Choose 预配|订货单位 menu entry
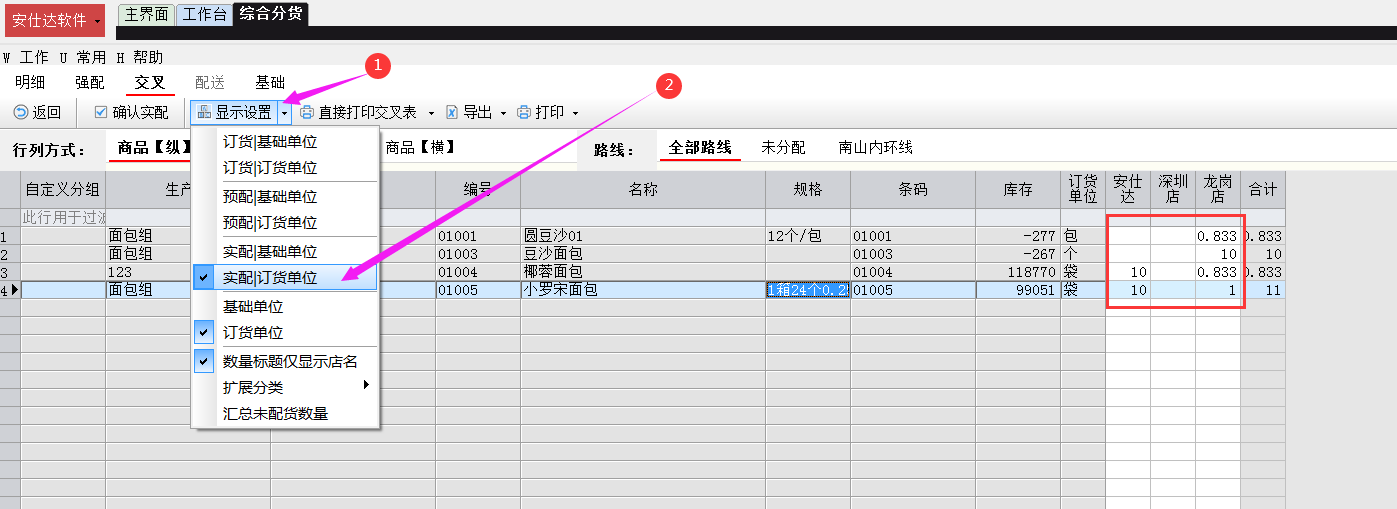1397x509 pixels. point(285,223)
